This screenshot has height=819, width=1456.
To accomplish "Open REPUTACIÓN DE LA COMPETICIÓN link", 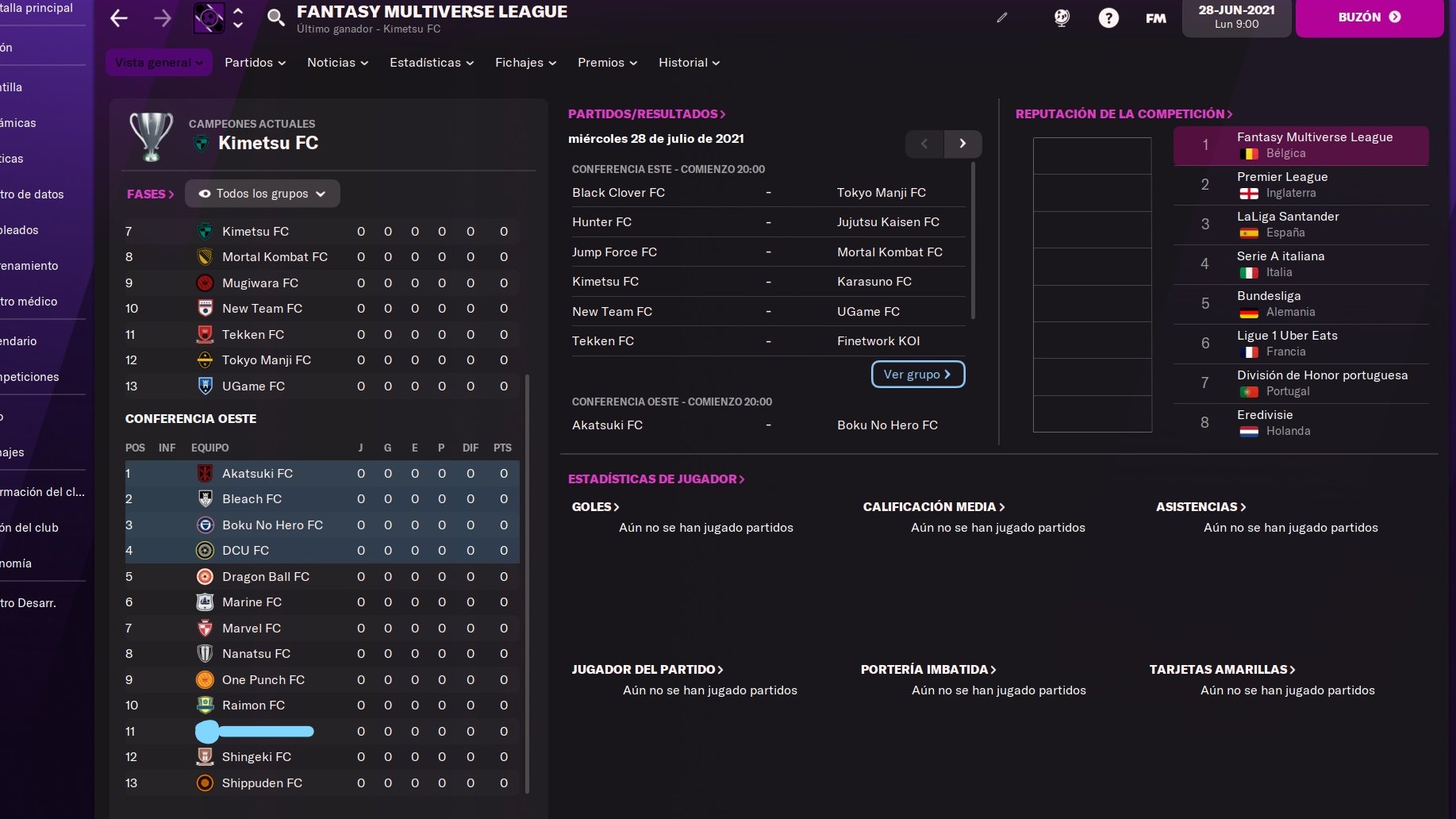I will point(1124,114).
